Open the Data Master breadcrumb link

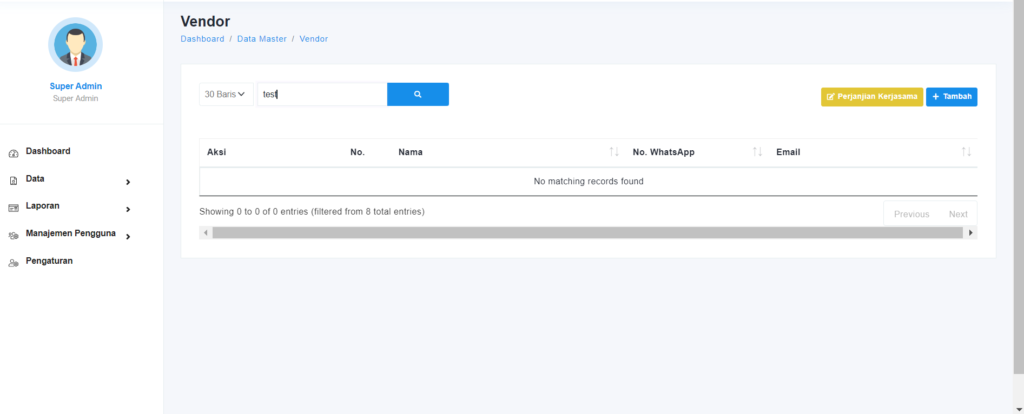[x=262, y=39]
